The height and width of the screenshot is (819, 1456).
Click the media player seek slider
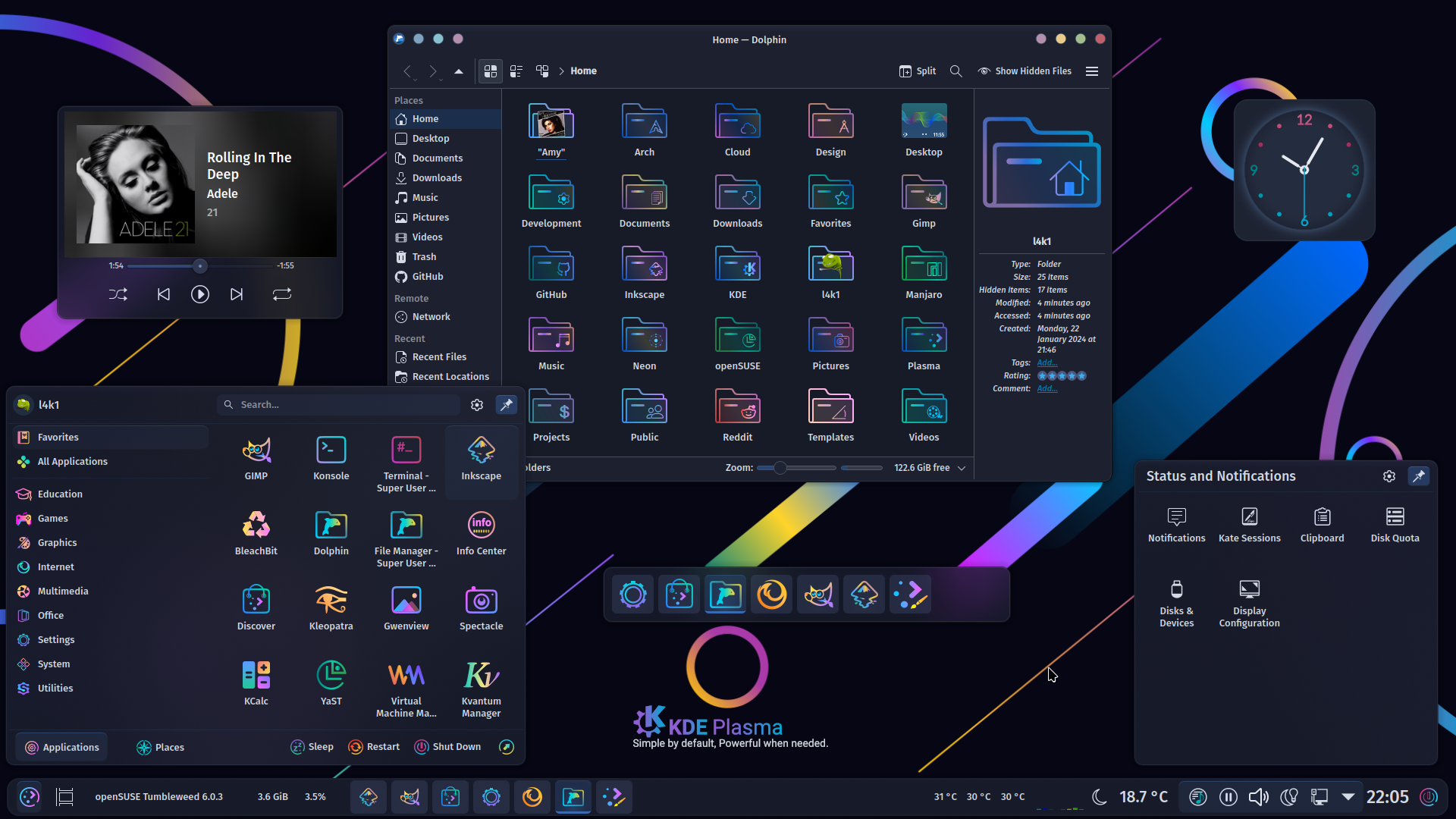click(199, 265)
